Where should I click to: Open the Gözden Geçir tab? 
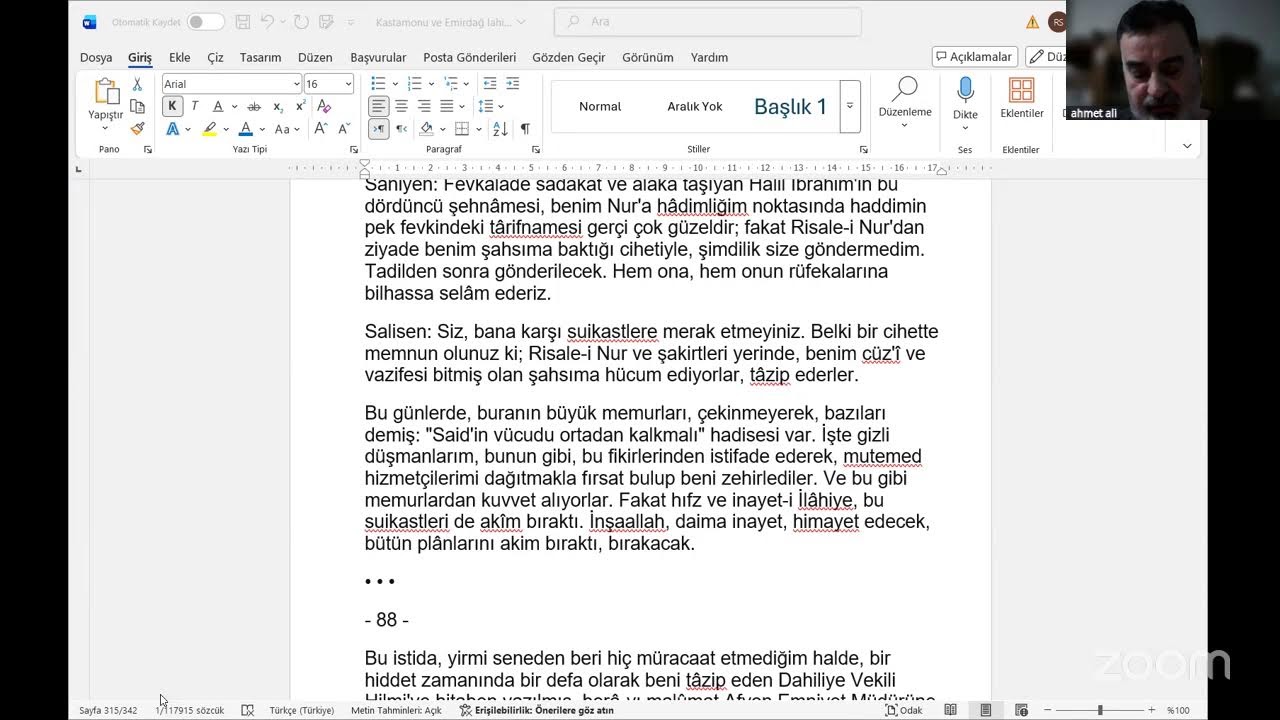tap(569, 57)
